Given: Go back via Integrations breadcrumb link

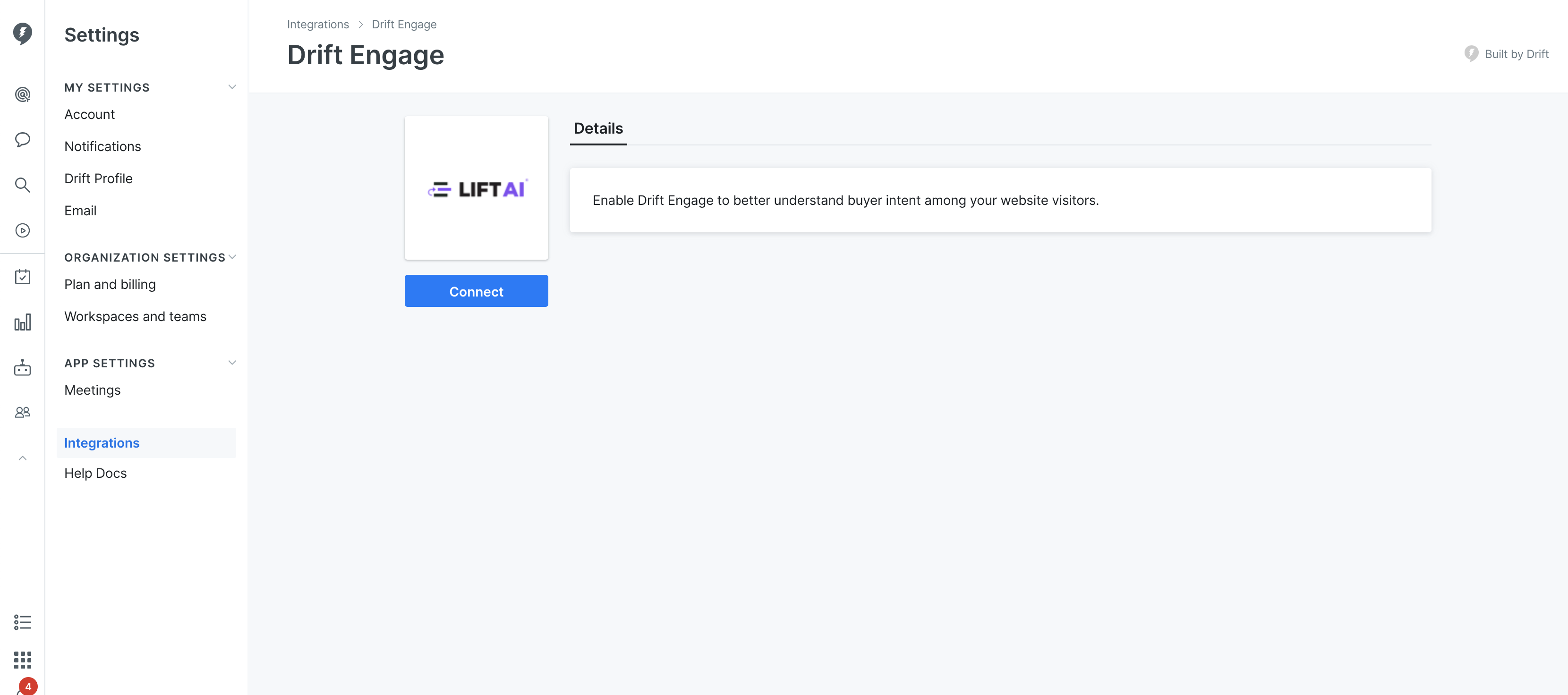Looking at the screenshot, I should click(318, 25).
